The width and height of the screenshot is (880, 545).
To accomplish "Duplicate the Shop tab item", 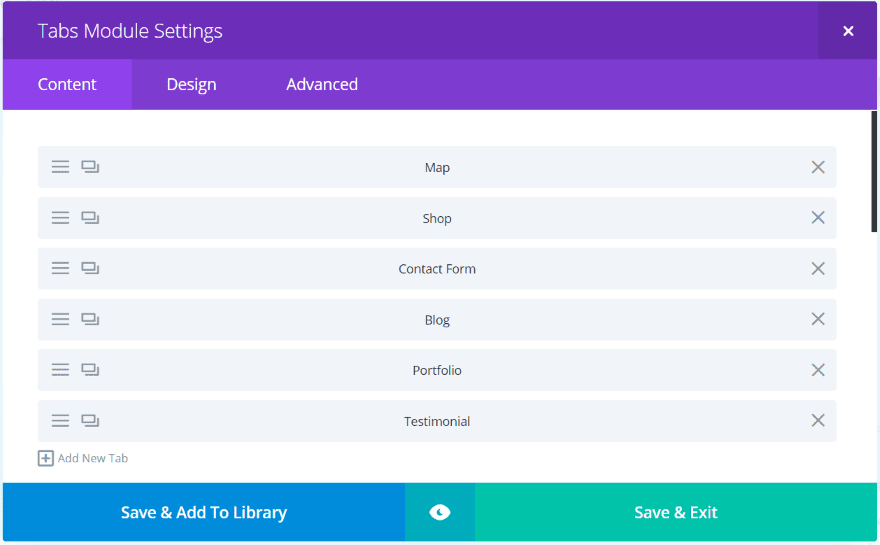I will coord(90,218).
